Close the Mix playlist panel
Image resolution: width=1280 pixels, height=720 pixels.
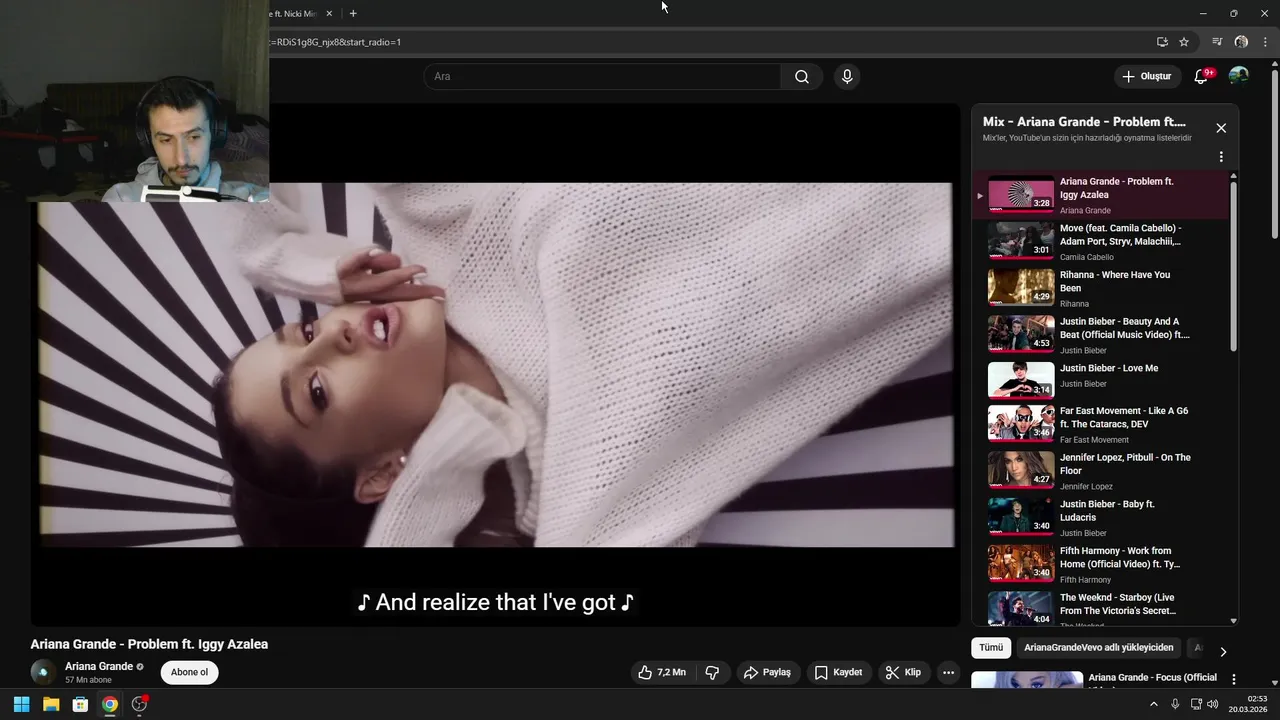1221,128
